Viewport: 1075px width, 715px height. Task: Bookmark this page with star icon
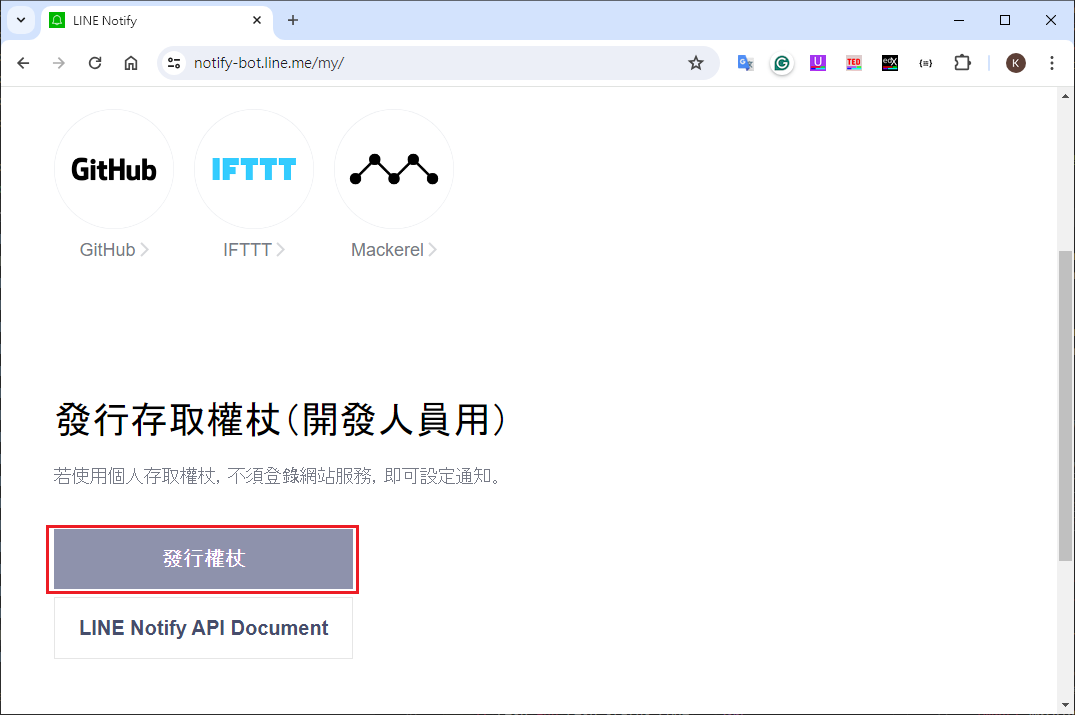(x=696, y=63)
